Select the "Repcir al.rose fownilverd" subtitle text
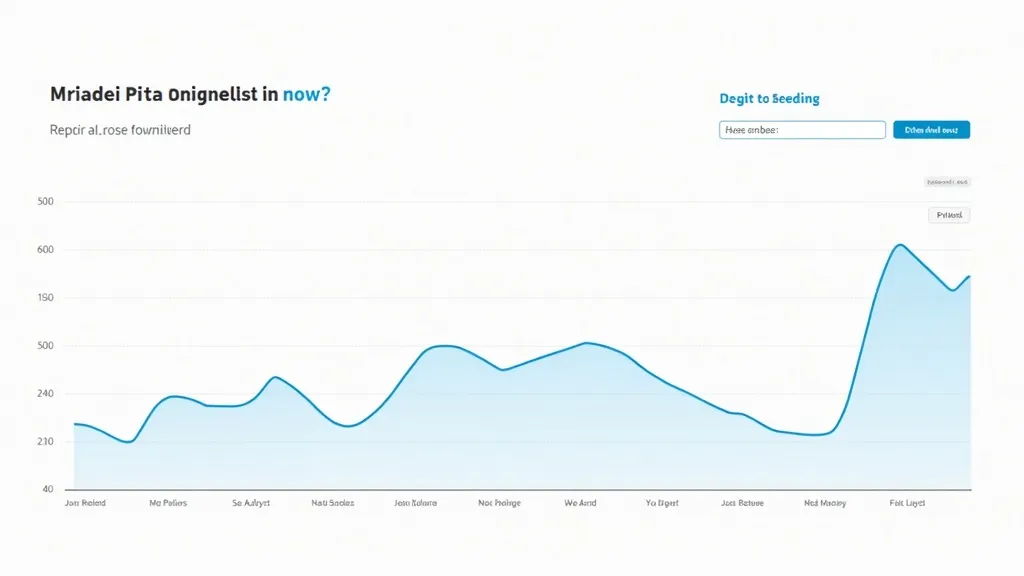Screen dimensions: 1024x576 click(x=120, y=130)
